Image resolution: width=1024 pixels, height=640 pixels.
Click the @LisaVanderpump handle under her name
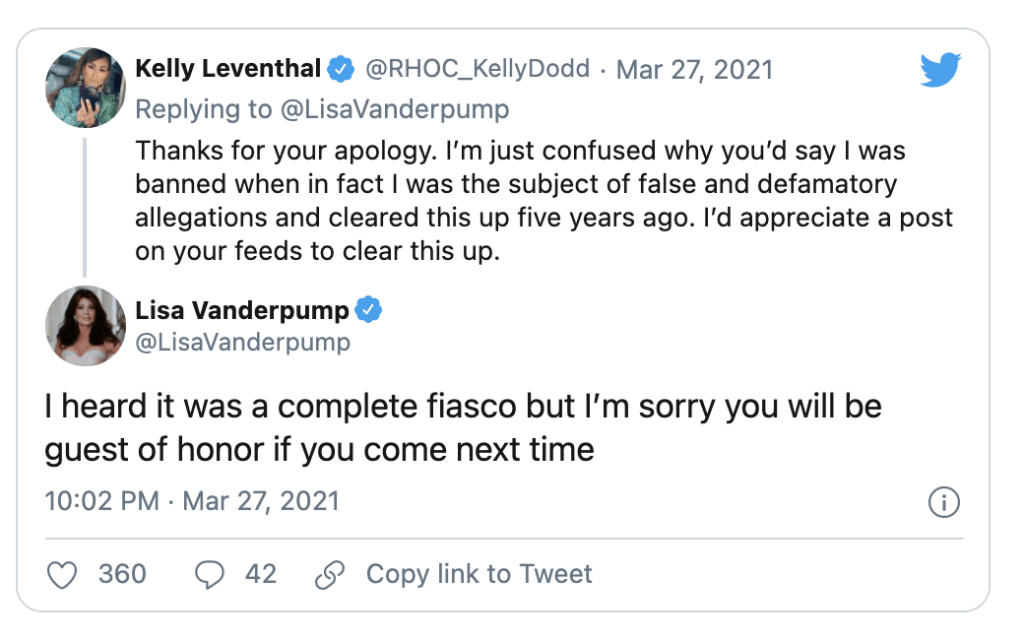click(x=243, y=342)
